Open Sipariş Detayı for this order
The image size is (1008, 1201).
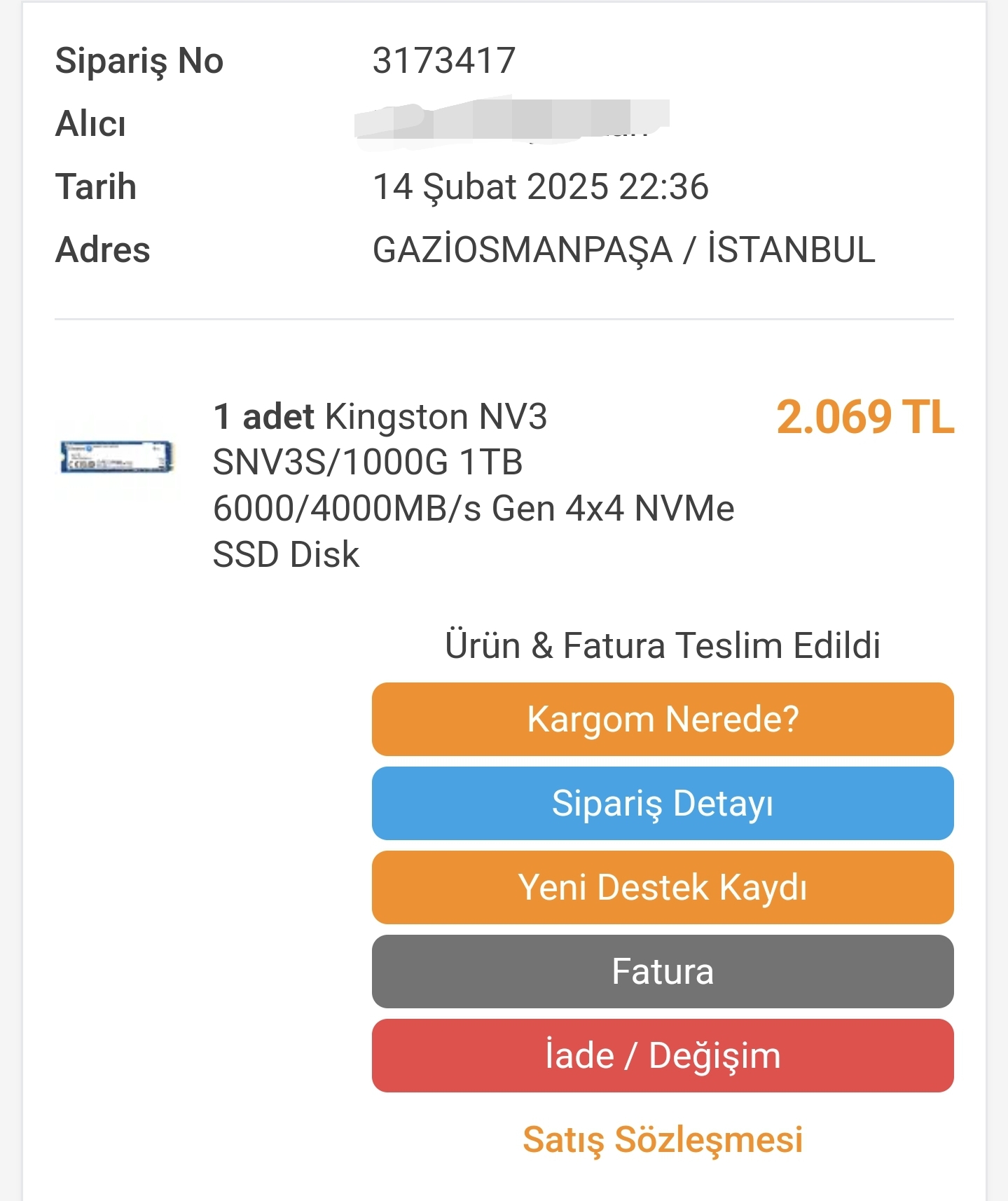[x=662, y=803]
